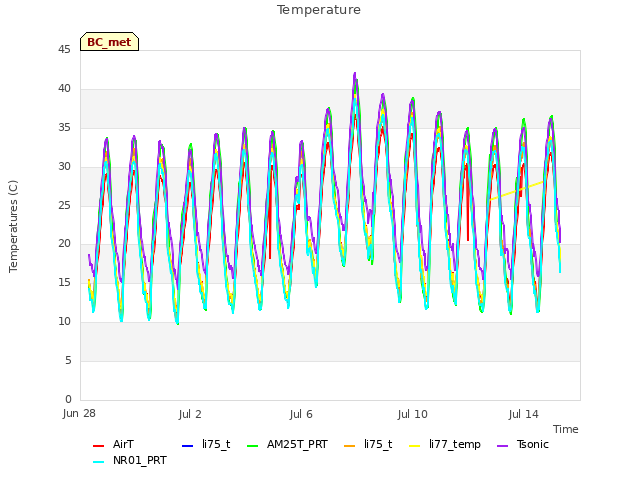
Task: Click the green AM25T_PRT legend color marker
Action: coord(253,446)
